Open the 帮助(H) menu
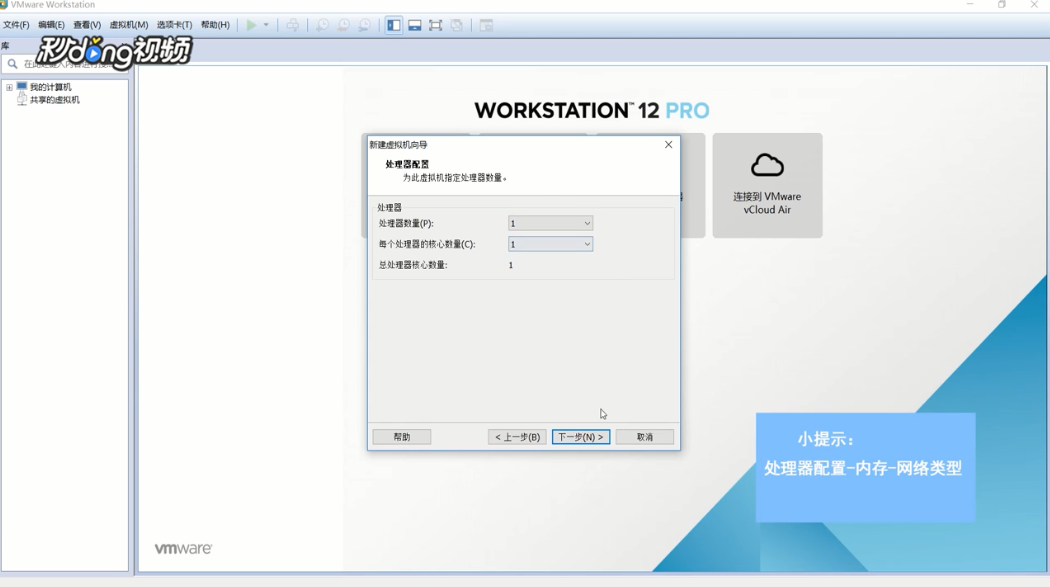The height and width of the screenshot is (587, 1050). click(x=215, y=25)
